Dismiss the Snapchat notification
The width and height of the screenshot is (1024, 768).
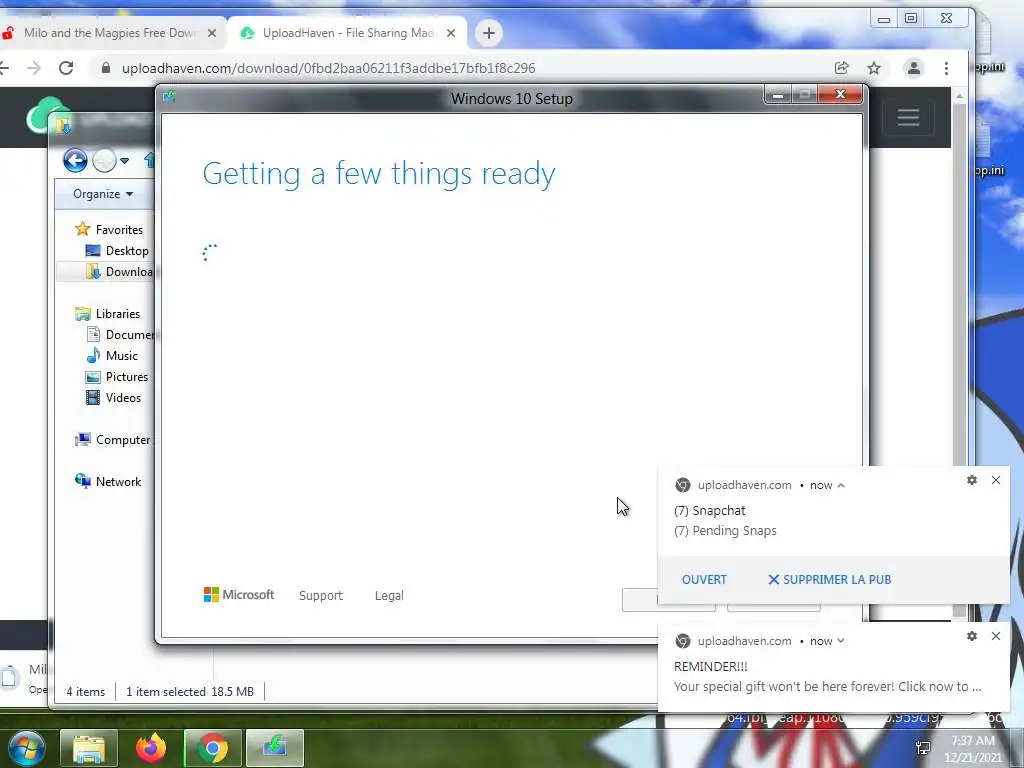click(995, 480)
